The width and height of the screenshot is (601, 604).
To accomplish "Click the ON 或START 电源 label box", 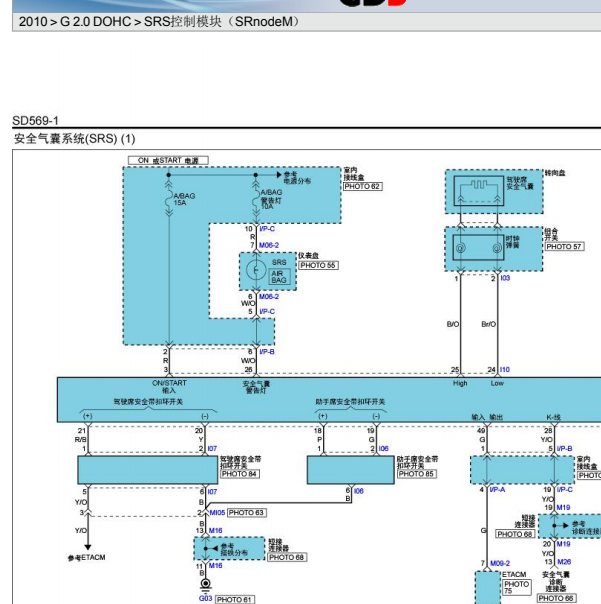I will (168, 160).
